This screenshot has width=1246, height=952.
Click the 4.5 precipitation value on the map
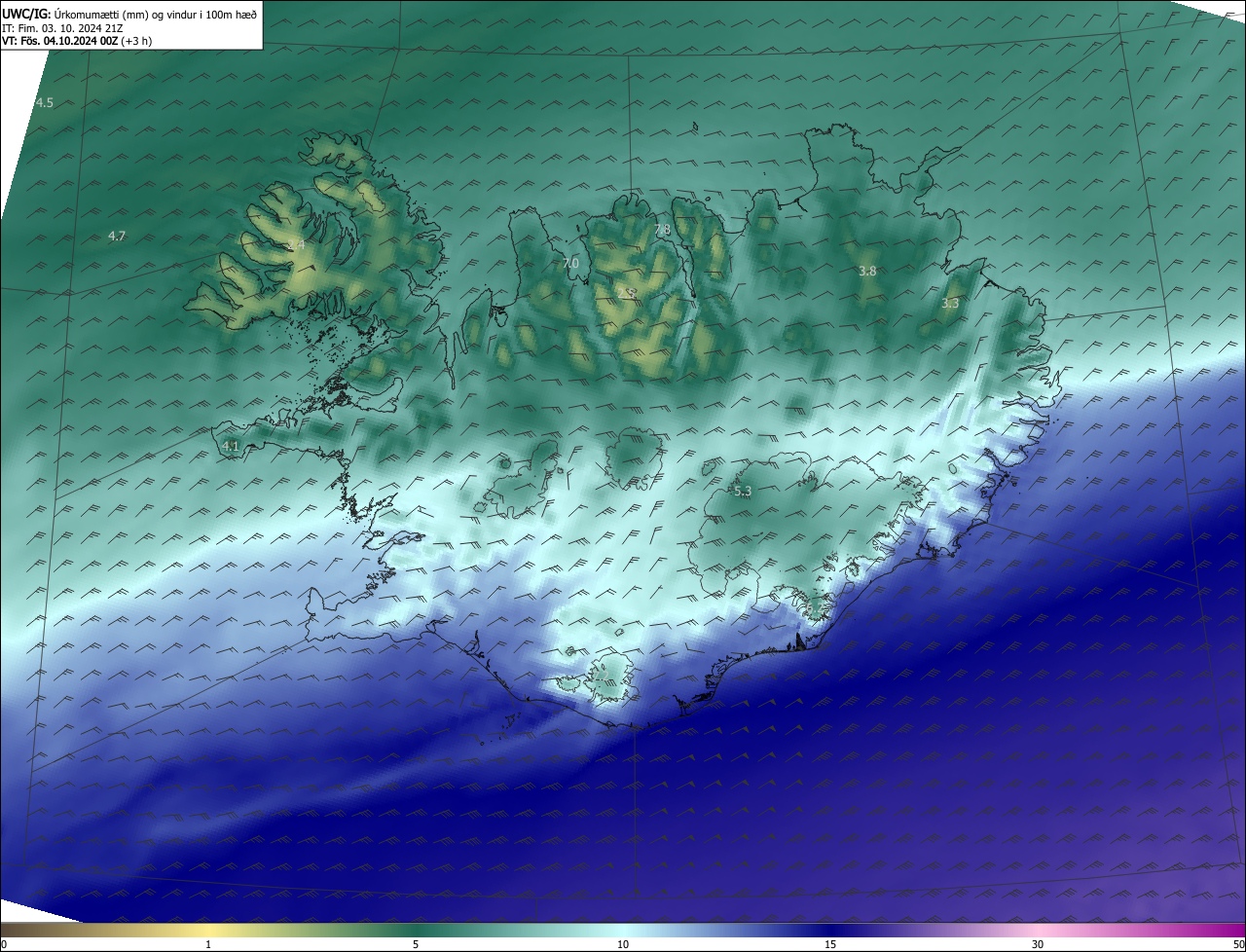tap(45, 102)
